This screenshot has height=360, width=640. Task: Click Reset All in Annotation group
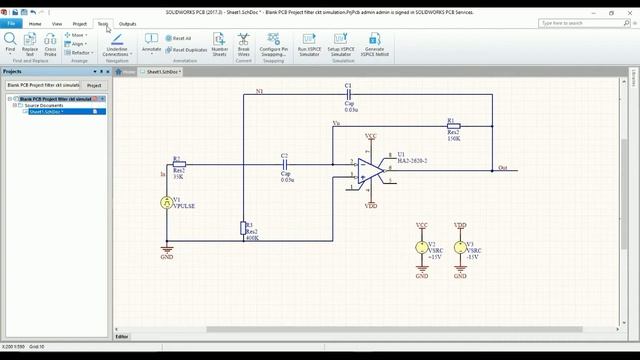pos(178,38)
